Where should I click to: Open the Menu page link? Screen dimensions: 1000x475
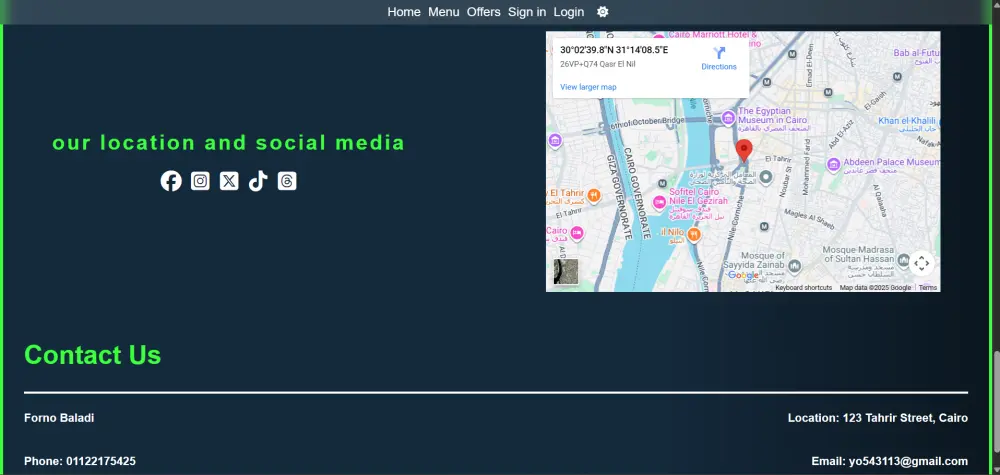[444, 11]
